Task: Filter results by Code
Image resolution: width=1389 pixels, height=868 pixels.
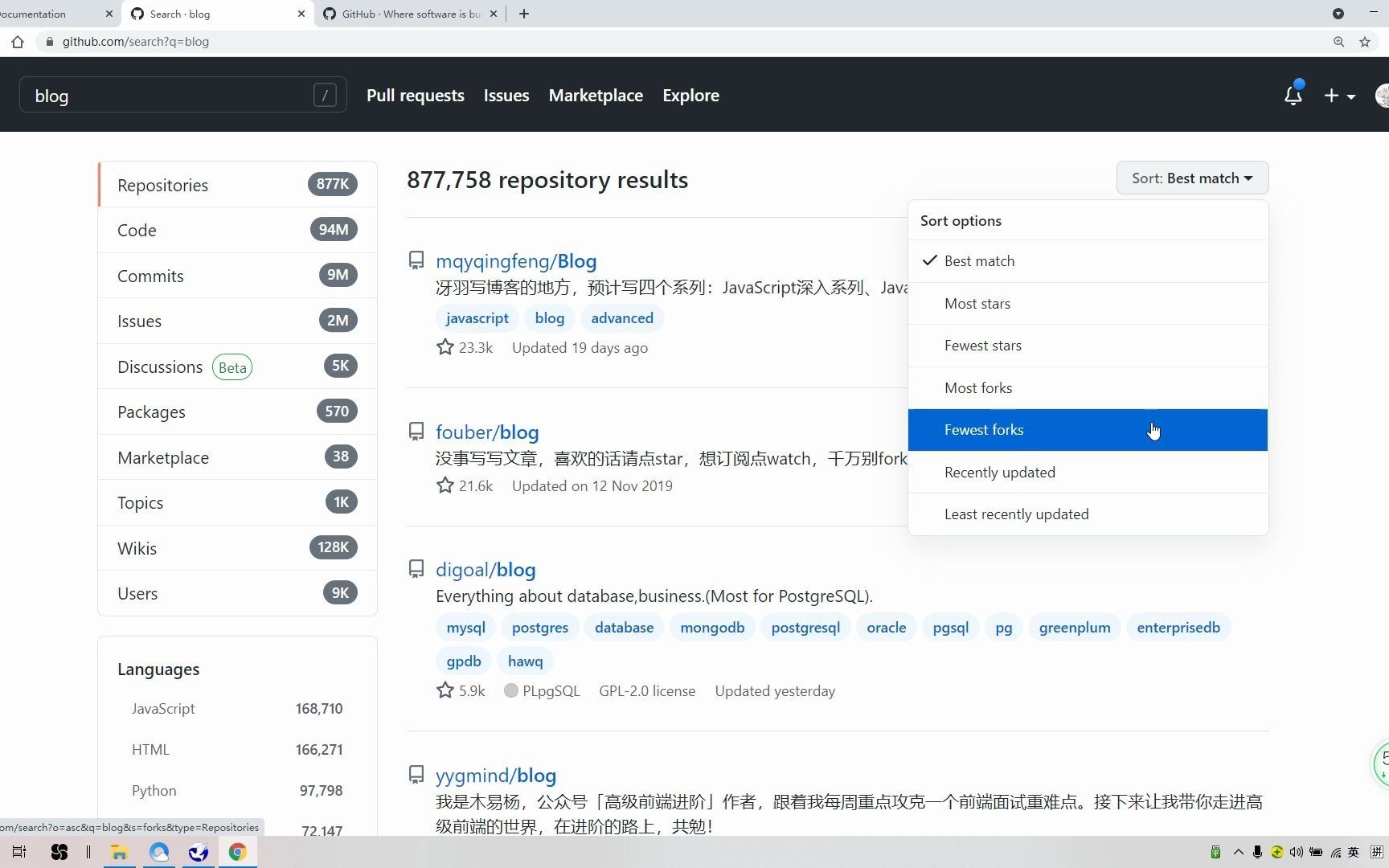Action: [237, 230]
